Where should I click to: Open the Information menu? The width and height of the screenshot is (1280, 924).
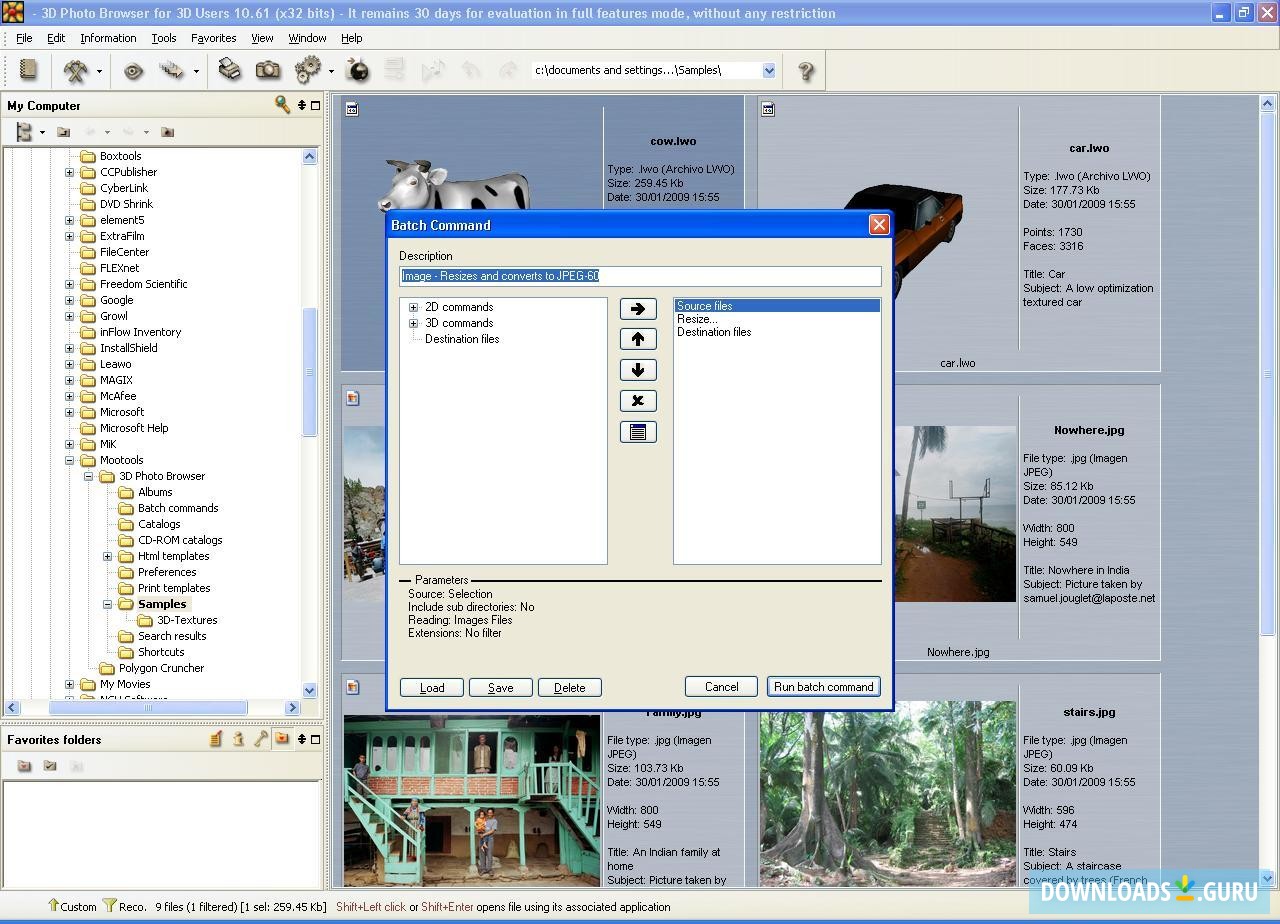[108, 38]
